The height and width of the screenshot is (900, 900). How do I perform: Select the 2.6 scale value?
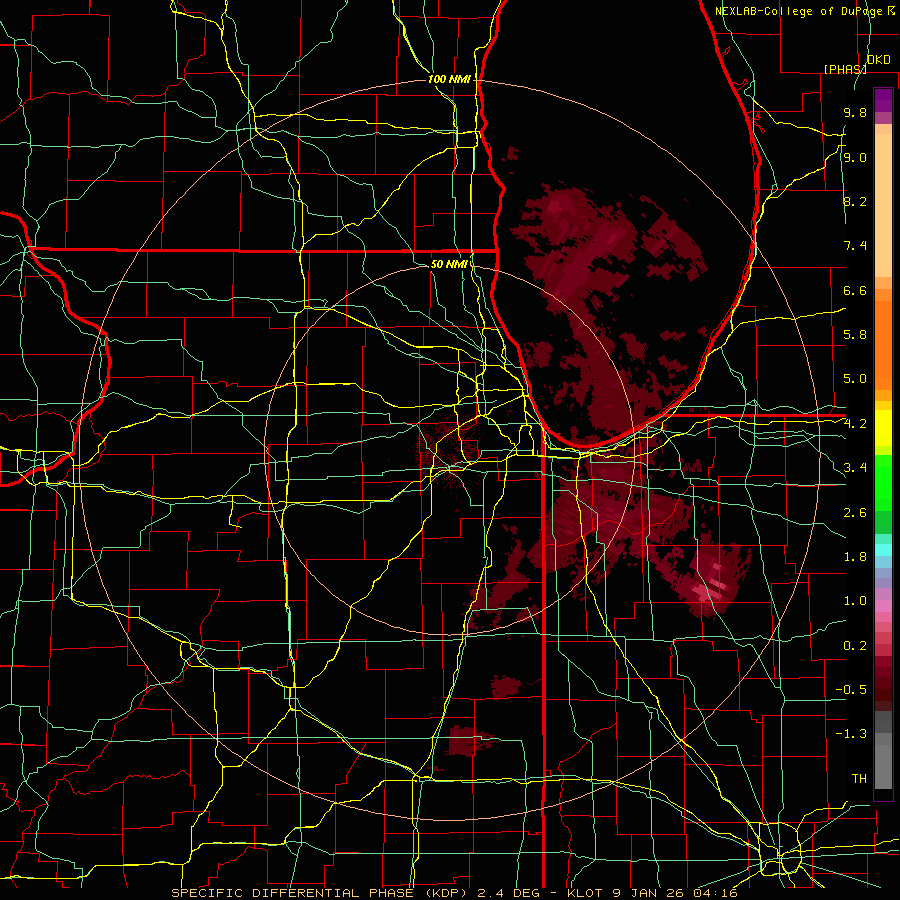coord(855,512)
